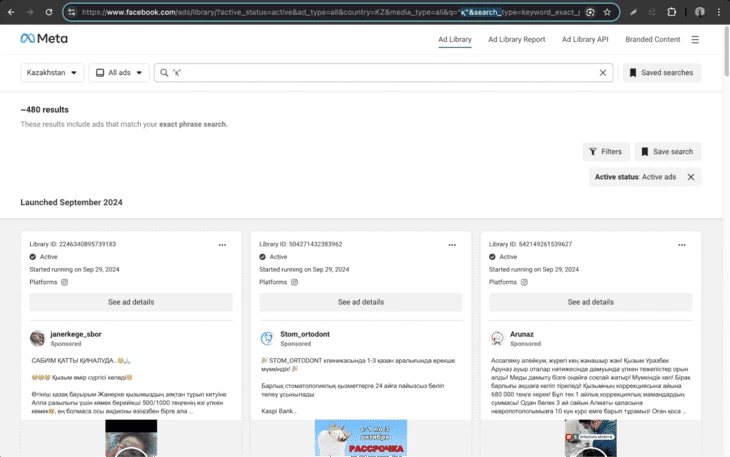Open Branded Content tab

pyautogui.click(x=653, y=40)
